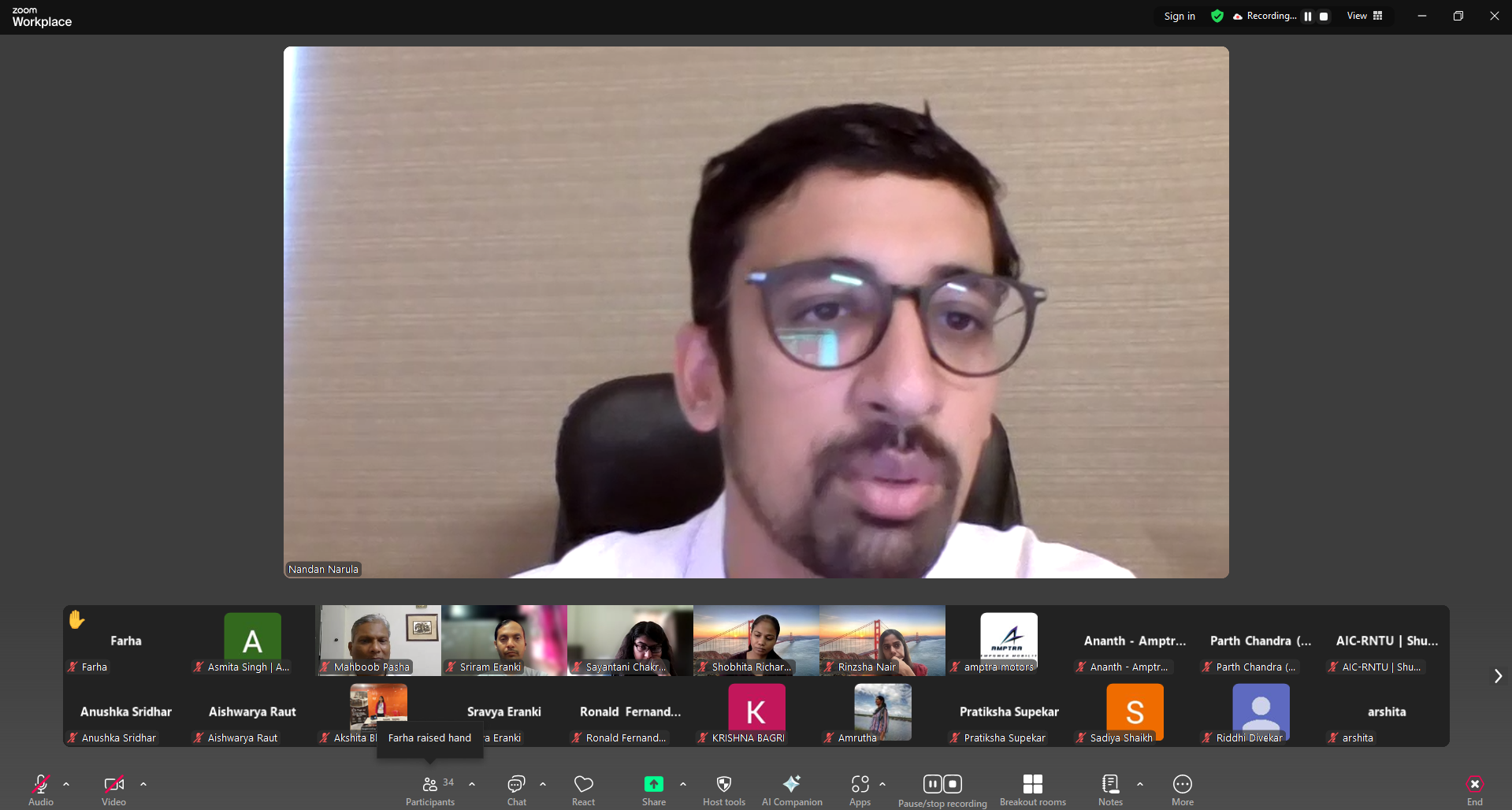Viewport: 1512px width, 810px height.
Task: Open the Participants panel
Action: click(x=430, y=790)
